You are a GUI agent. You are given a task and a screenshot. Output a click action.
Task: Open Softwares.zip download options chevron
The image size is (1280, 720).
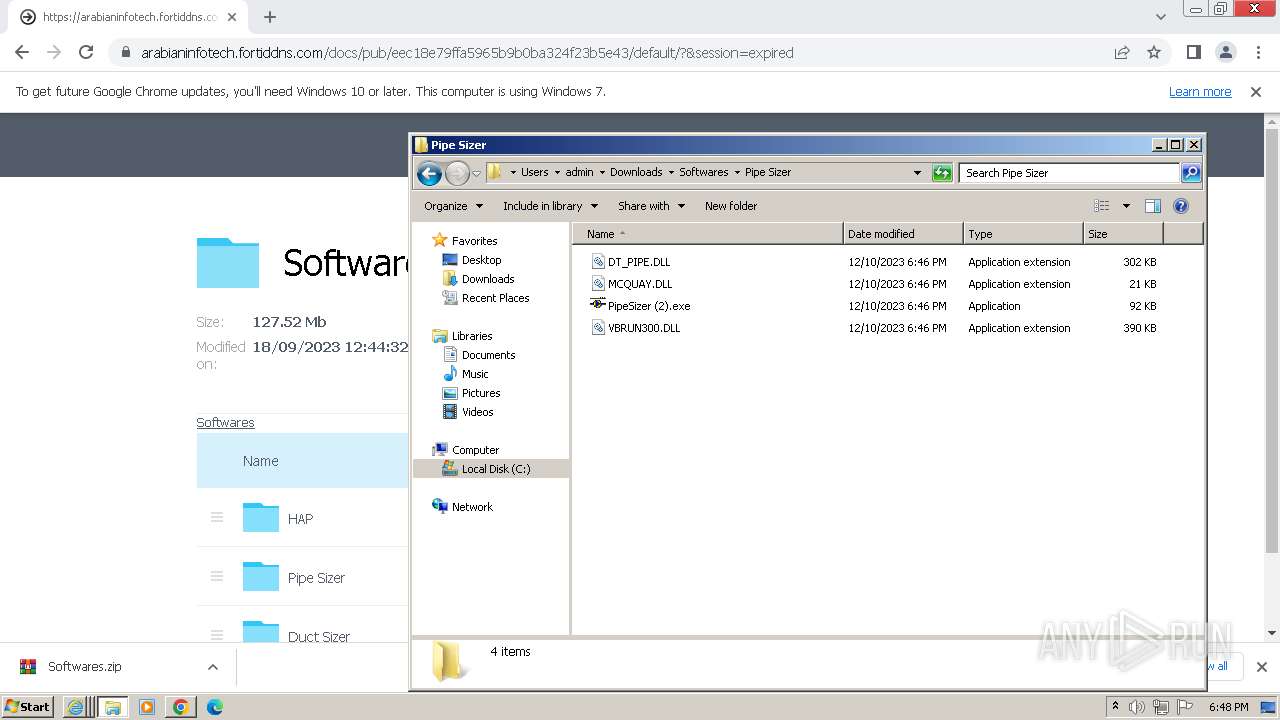212,667
